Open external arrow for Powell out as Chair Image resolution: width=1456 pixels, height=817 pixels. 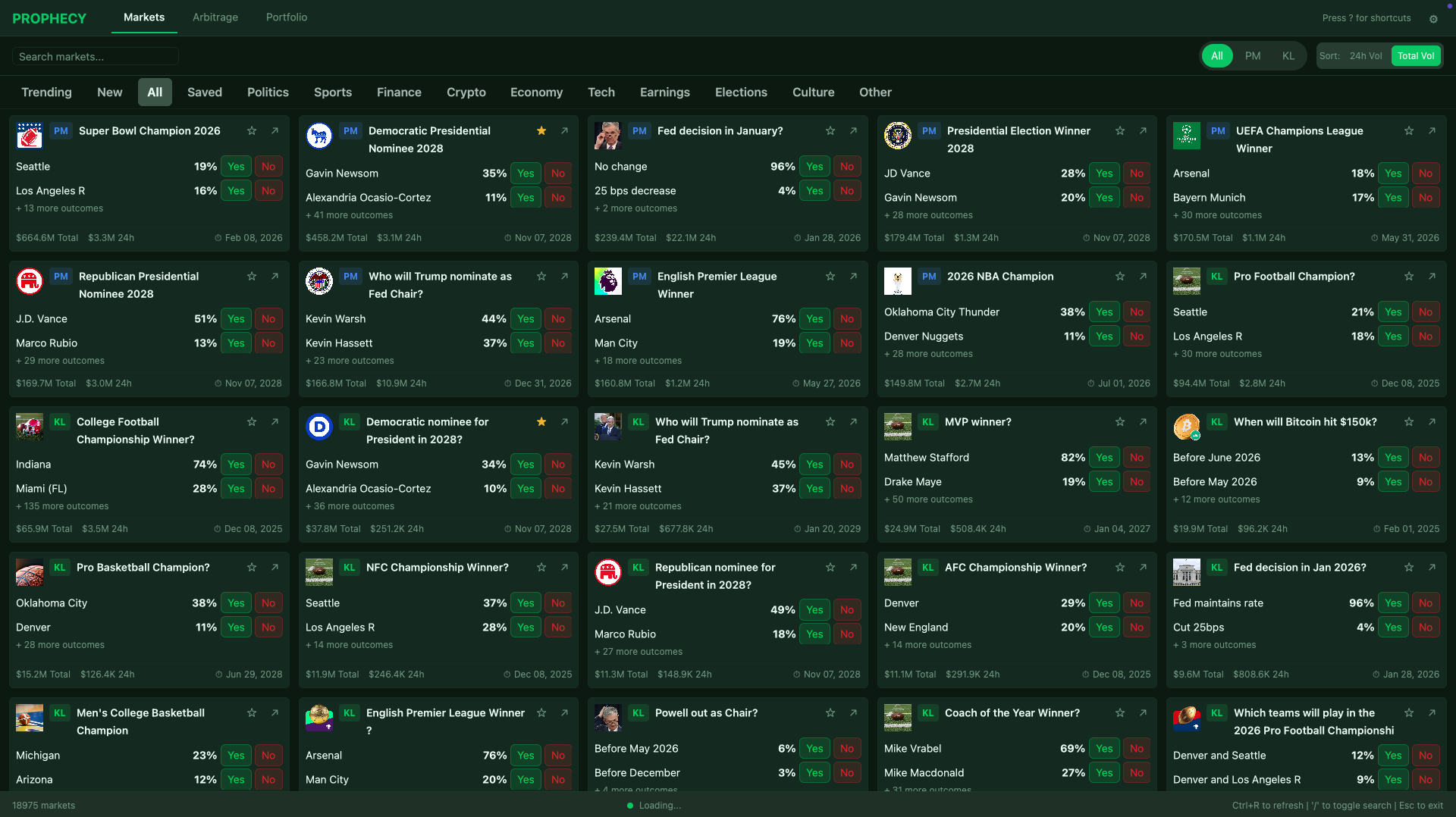(x=853, y=713)
